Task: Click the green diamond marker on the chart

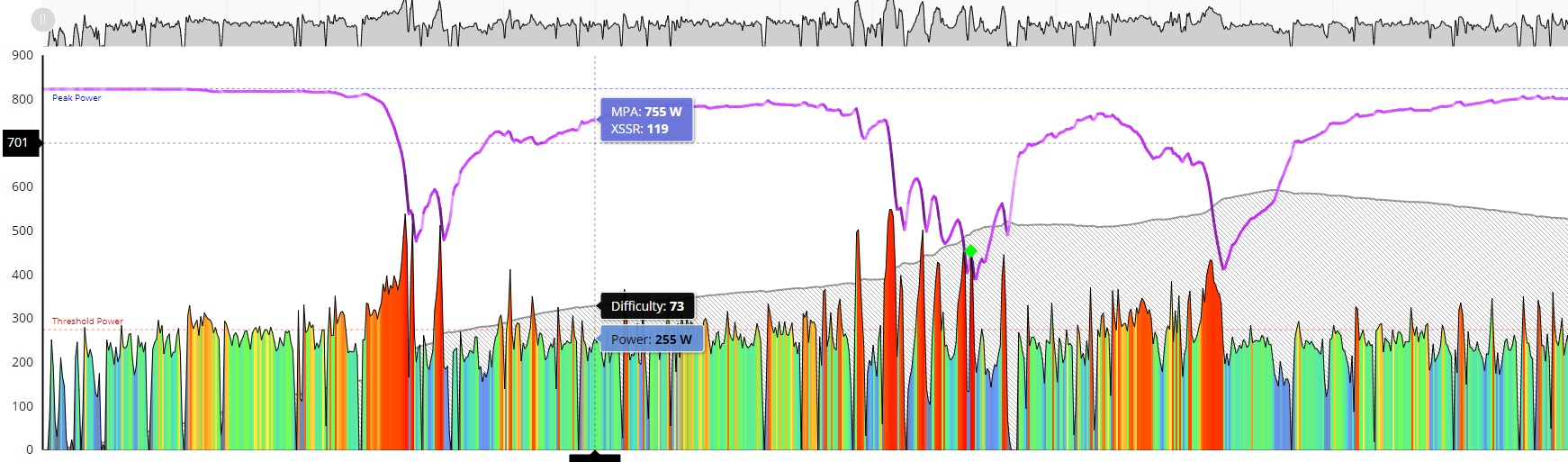Action: (970, 251)
